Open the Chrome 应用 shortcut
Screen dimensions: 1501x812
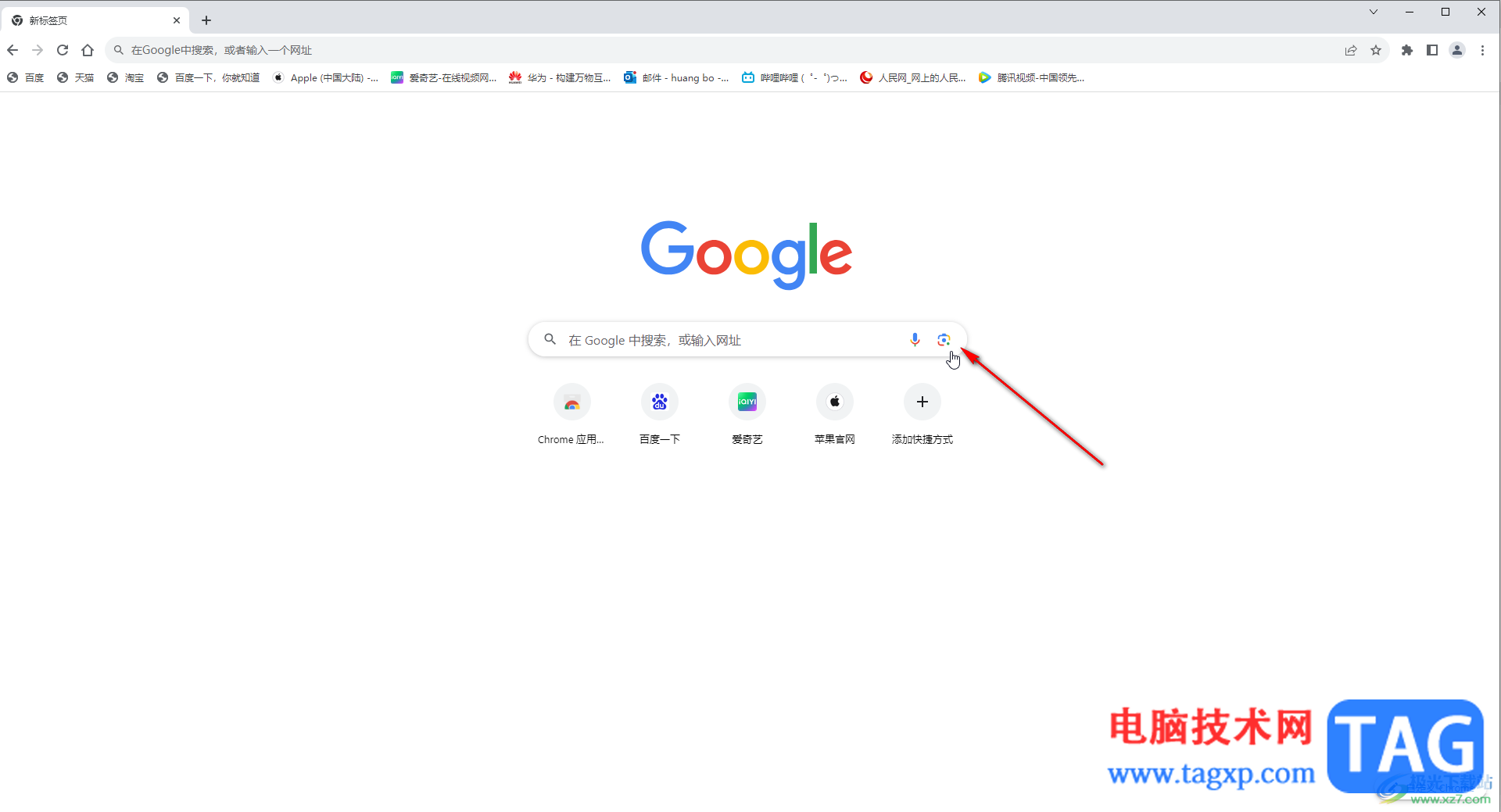pos(571,414)
